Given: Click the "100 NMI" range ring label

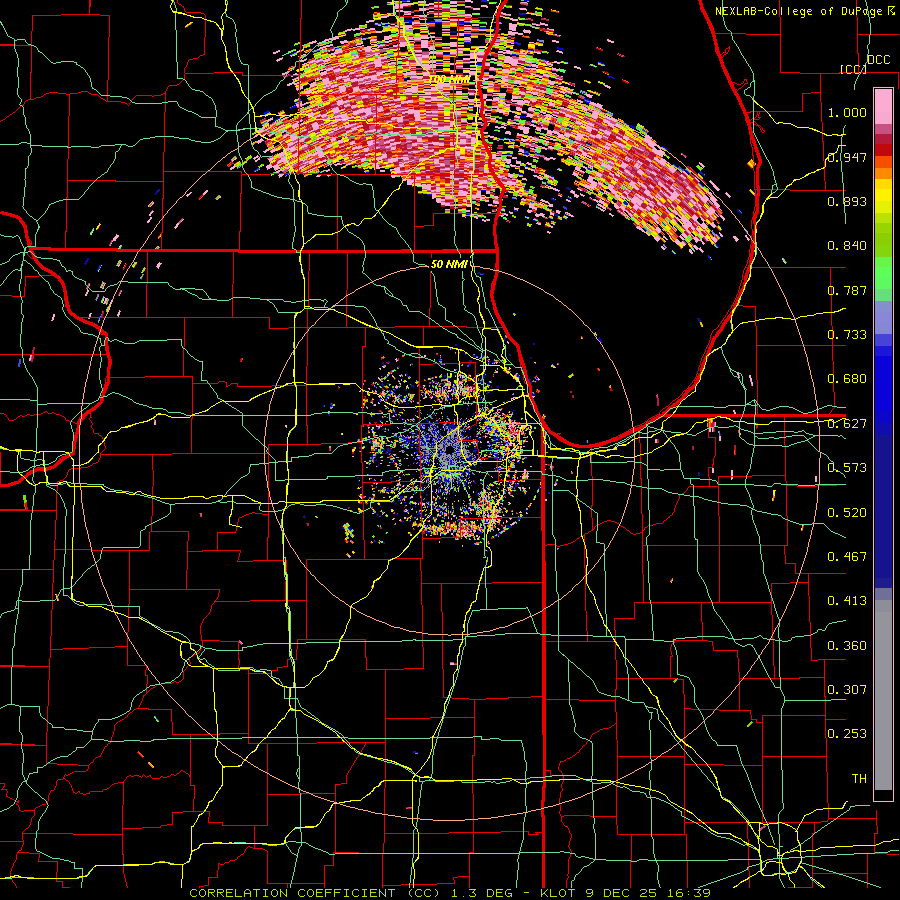Looking at the screenshot, I should tap(451, 79).
